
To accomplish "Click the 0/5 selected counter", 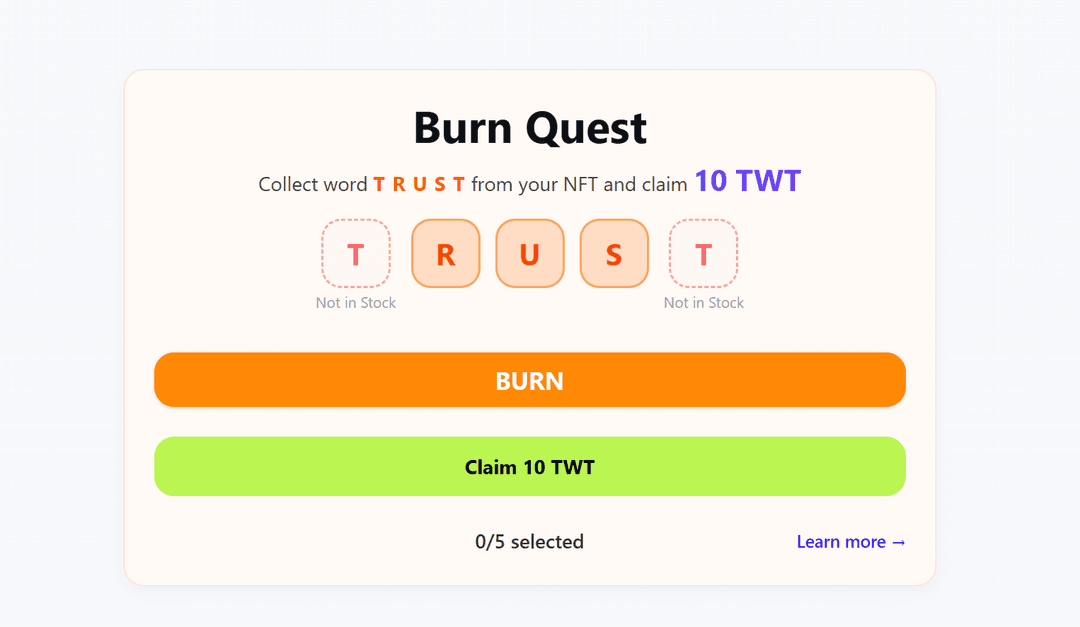I will [x=529, y=541].
